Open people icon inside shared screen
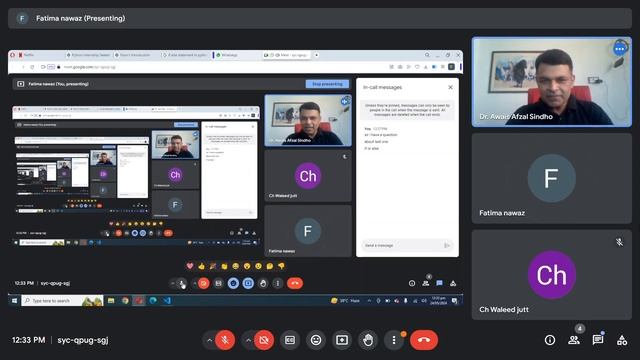Screen dimensions: 640x360 click(x=426, y=283)
